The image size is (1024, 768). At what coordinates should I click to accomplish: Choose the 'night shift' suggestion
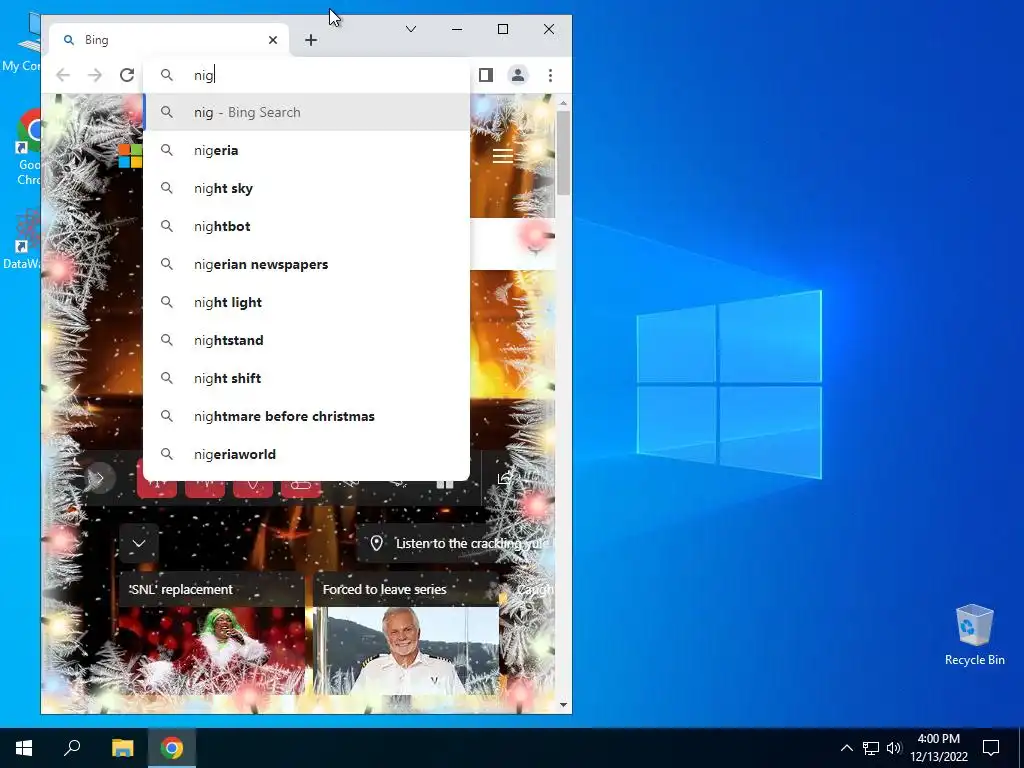coord(307,378)
